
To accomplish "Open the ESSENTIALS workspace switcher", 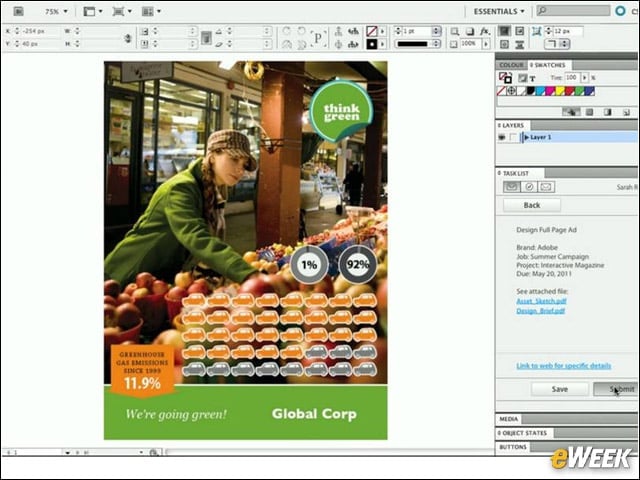I will coord(499,11).
